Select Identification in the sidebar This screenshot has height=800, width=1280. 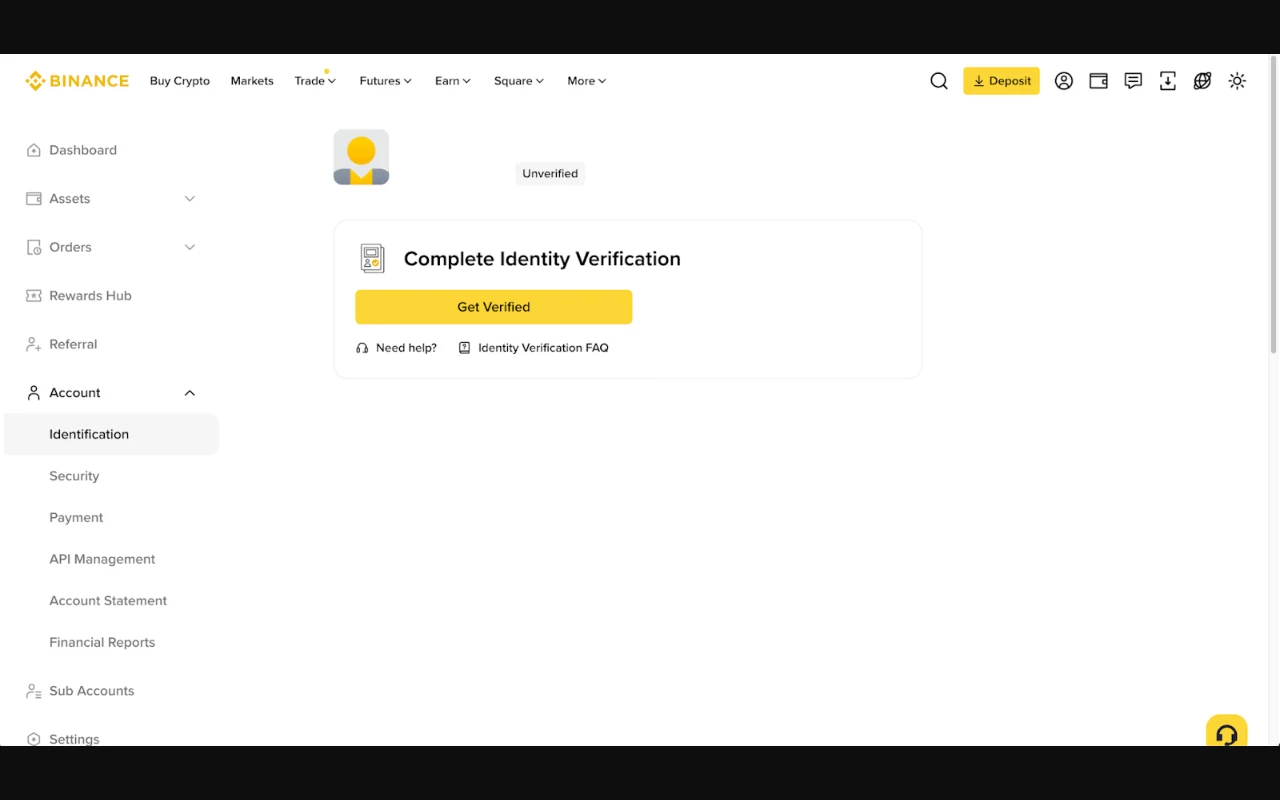(x=111, y=434)
